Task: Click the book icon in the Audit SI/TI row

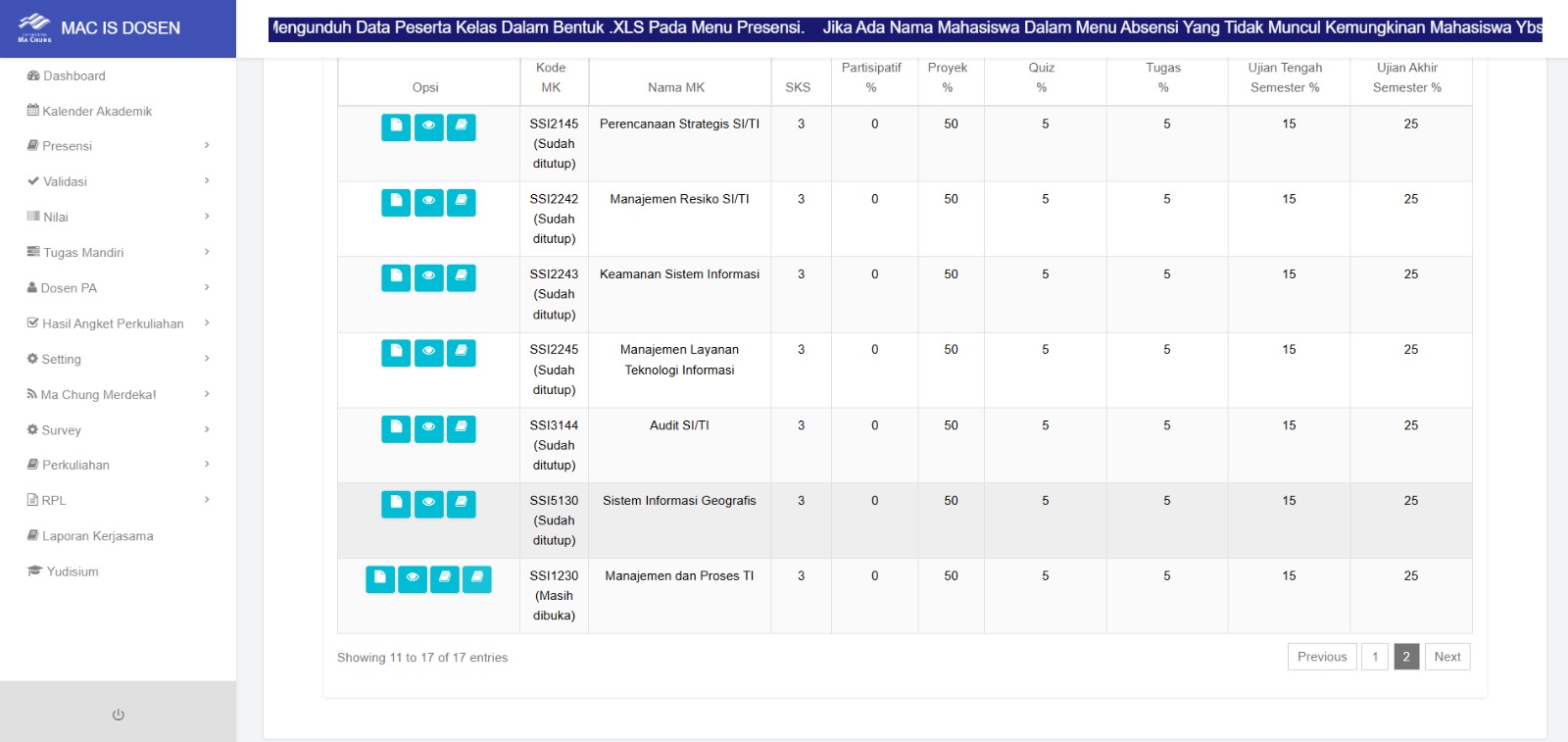Action: pyautogui.click(x=462, y=429)
